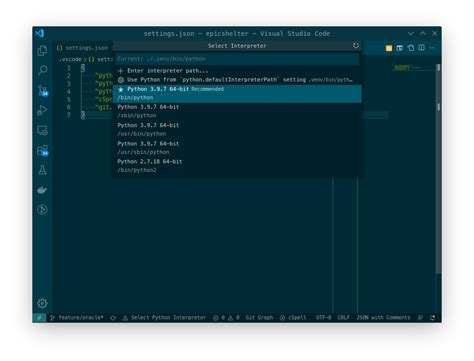The image size is (474, 361).
Task: Click line number 7 in the gutter
Action: tap(69, 115)
